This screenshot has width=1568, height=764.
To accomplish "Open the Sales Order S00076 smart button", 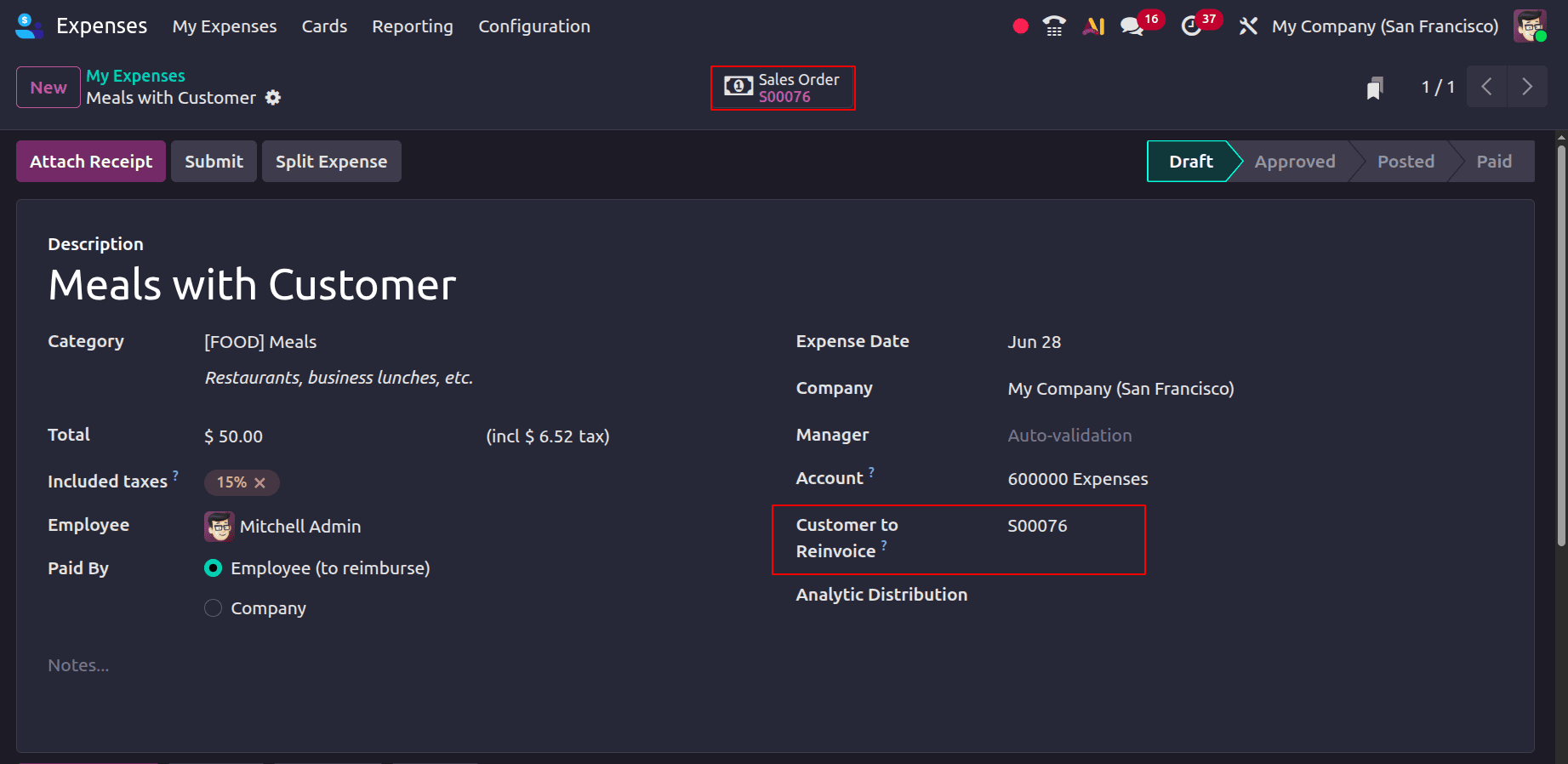I will (783, 88).
